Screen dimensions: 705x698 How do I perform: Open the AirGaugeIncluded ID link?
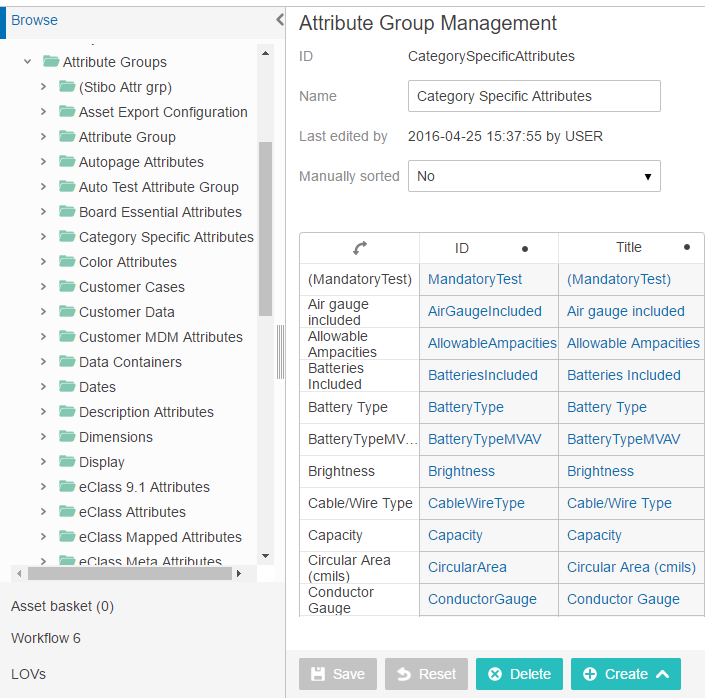coord(484,311)
